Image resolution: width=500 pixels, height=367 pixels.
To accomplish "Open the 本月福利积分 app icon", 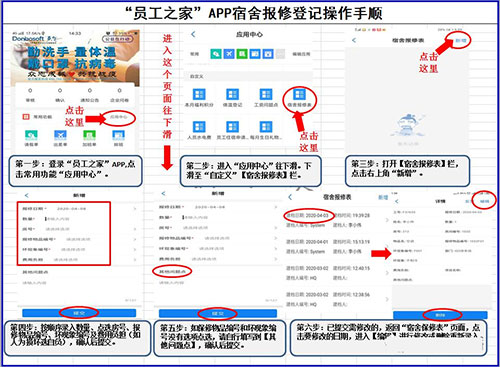I will click(x=199, y=94).
